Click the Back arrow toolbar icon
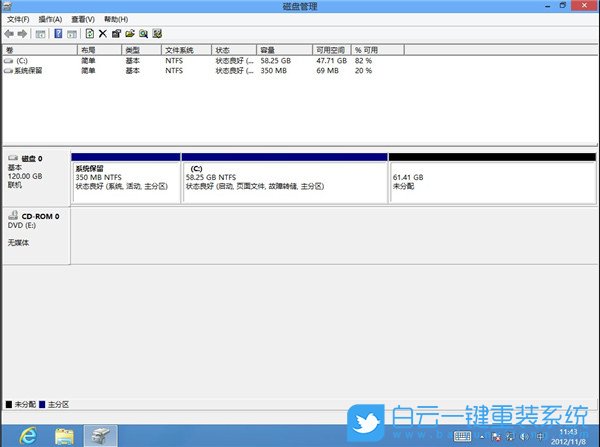 [x=9, y=33]
